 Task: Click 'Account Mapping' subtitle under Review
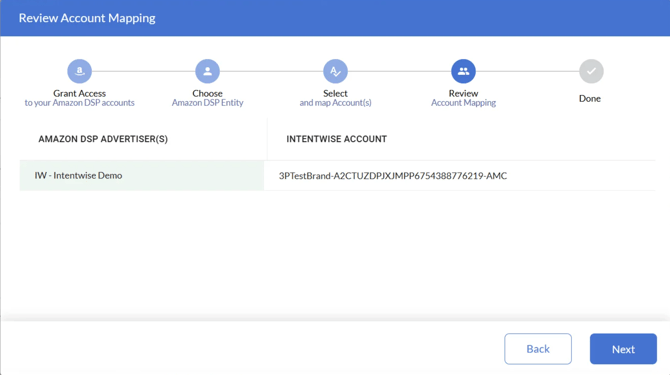[463, 103]
